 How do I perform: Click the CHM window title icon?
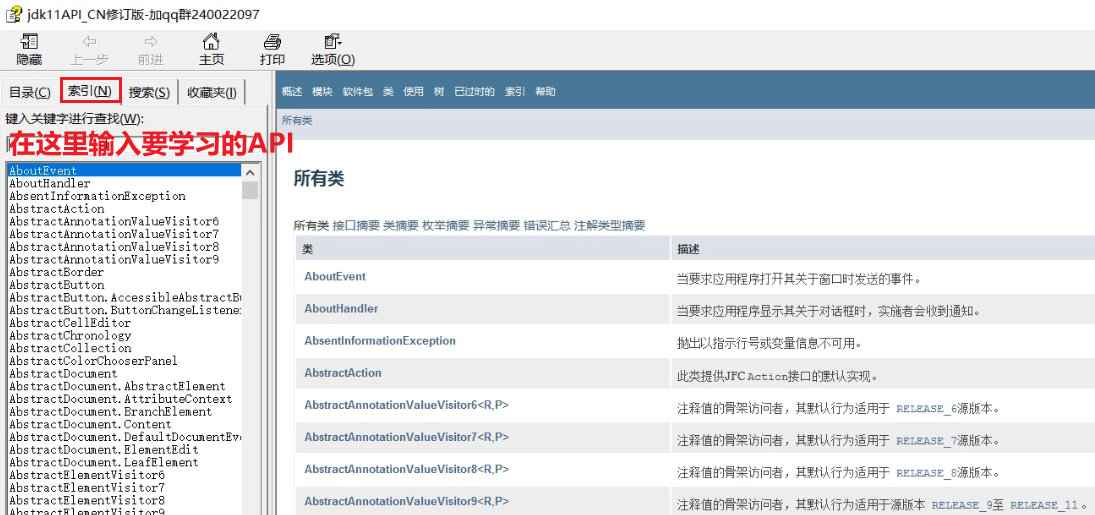click(13, 14)
